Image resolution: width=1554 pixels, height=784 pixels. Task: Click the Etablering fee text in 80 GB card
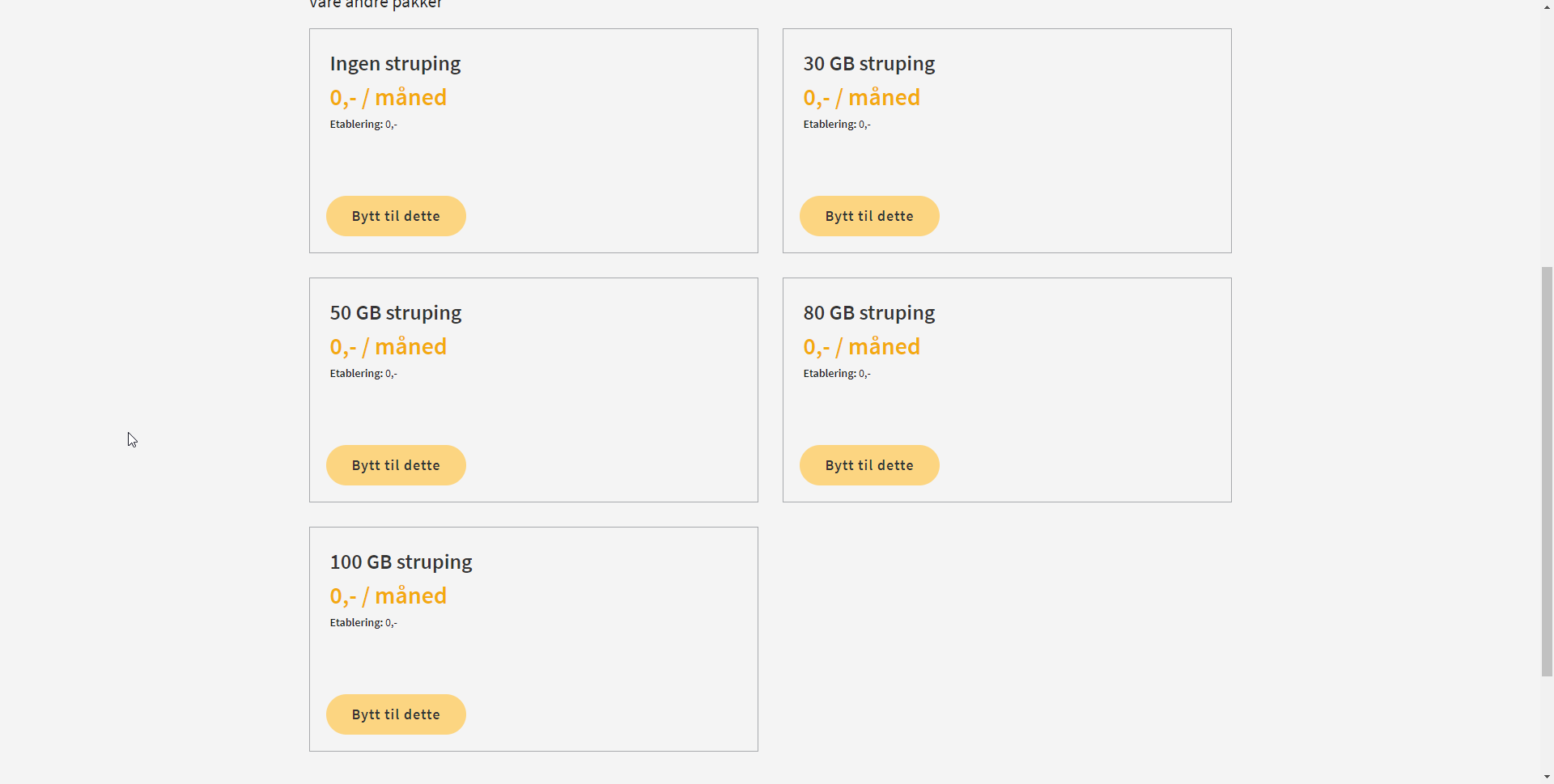click(837, 373)
